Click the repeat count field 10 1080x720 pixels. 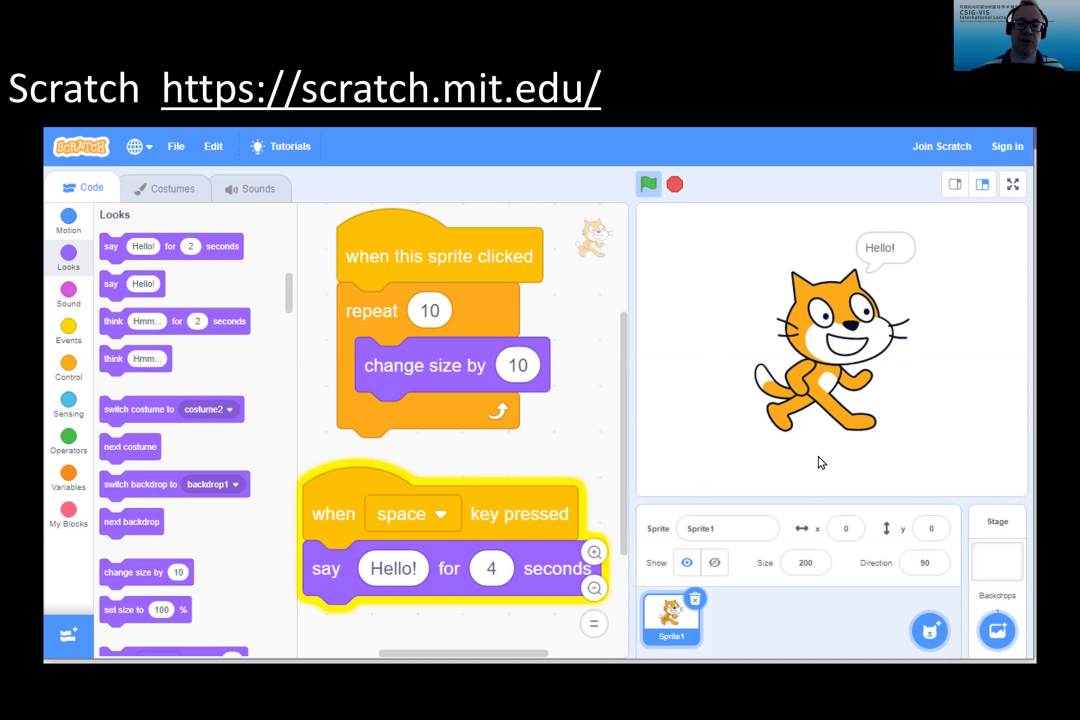pos(430,311)
